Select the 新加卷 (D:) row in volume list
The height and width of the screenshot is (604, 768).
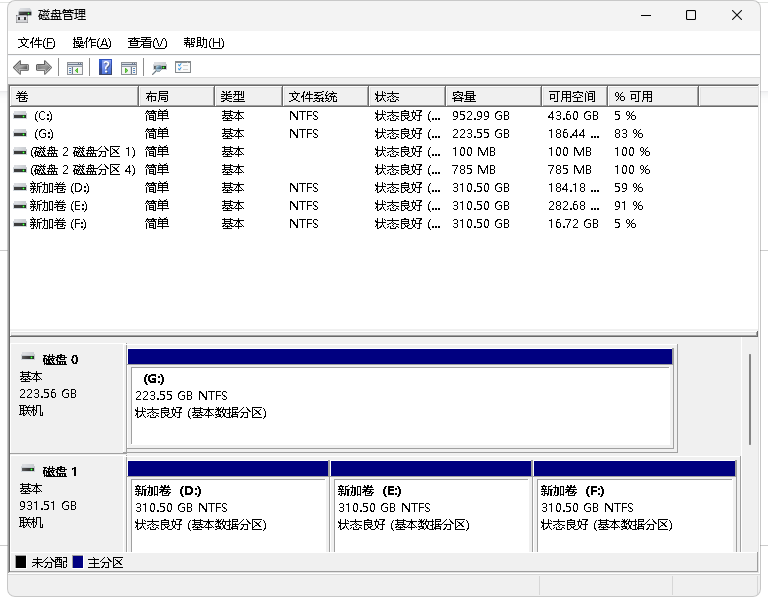60,188
